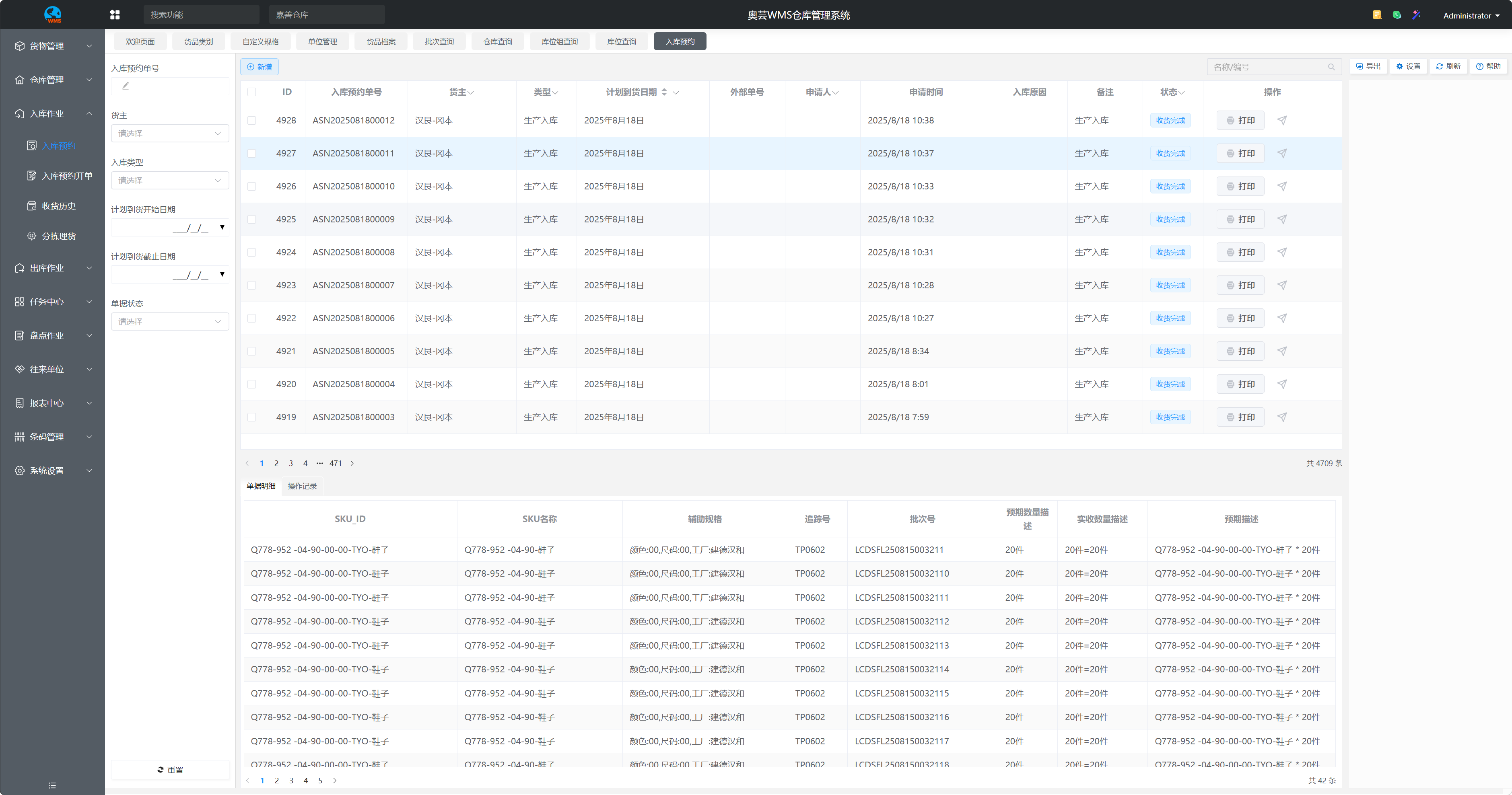Image resolution: width=1512 pixels, height=795 pixels.
Task: Click the magic wand icon in header
Action: (x=1416, y=14)
